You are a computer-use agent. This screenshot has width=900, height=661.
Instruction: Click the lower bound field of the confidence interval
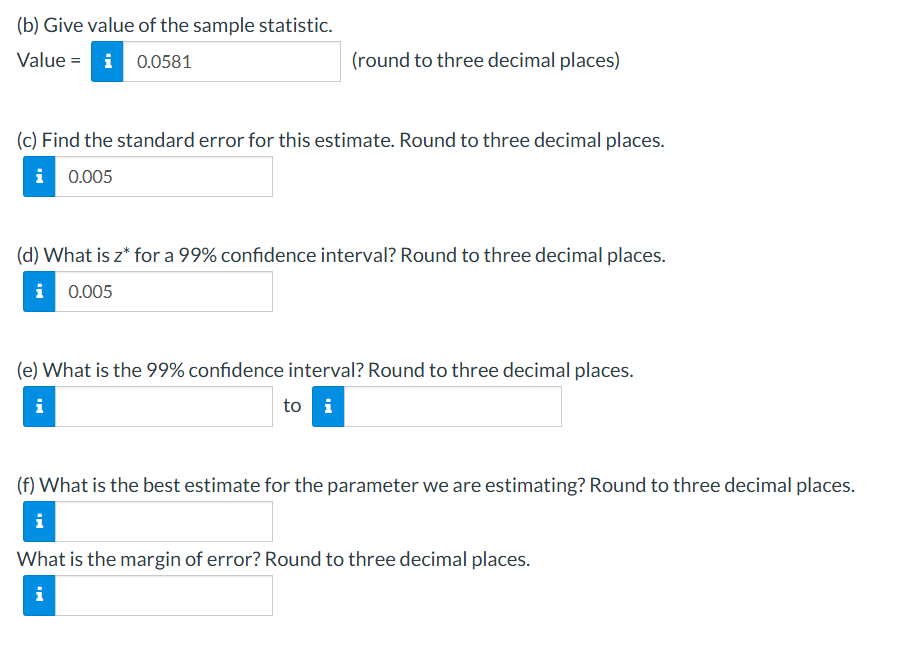(x=165, y=406)
